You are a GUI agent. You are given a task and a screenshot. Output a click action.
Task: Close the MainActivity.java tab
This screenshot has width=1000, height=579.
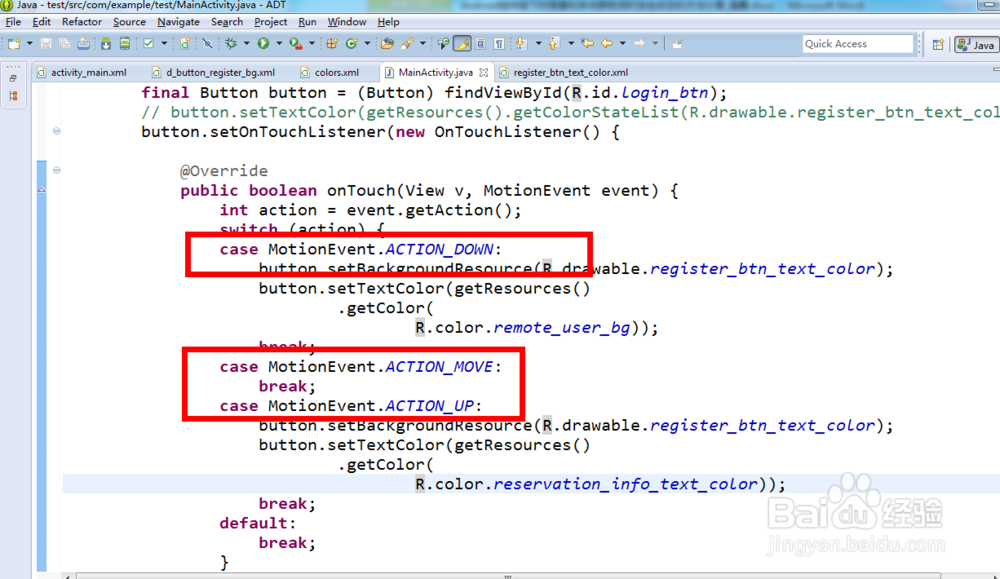[x=484, y=73]
